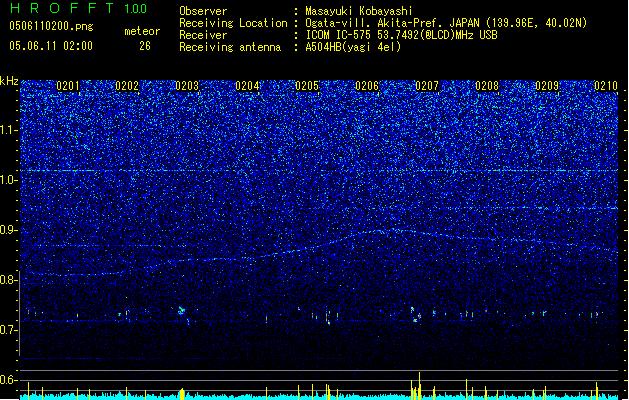Click the A504HB(yagi 4el) antenna text
Viewport: 629px width, 400px height.
coord(353,47)
